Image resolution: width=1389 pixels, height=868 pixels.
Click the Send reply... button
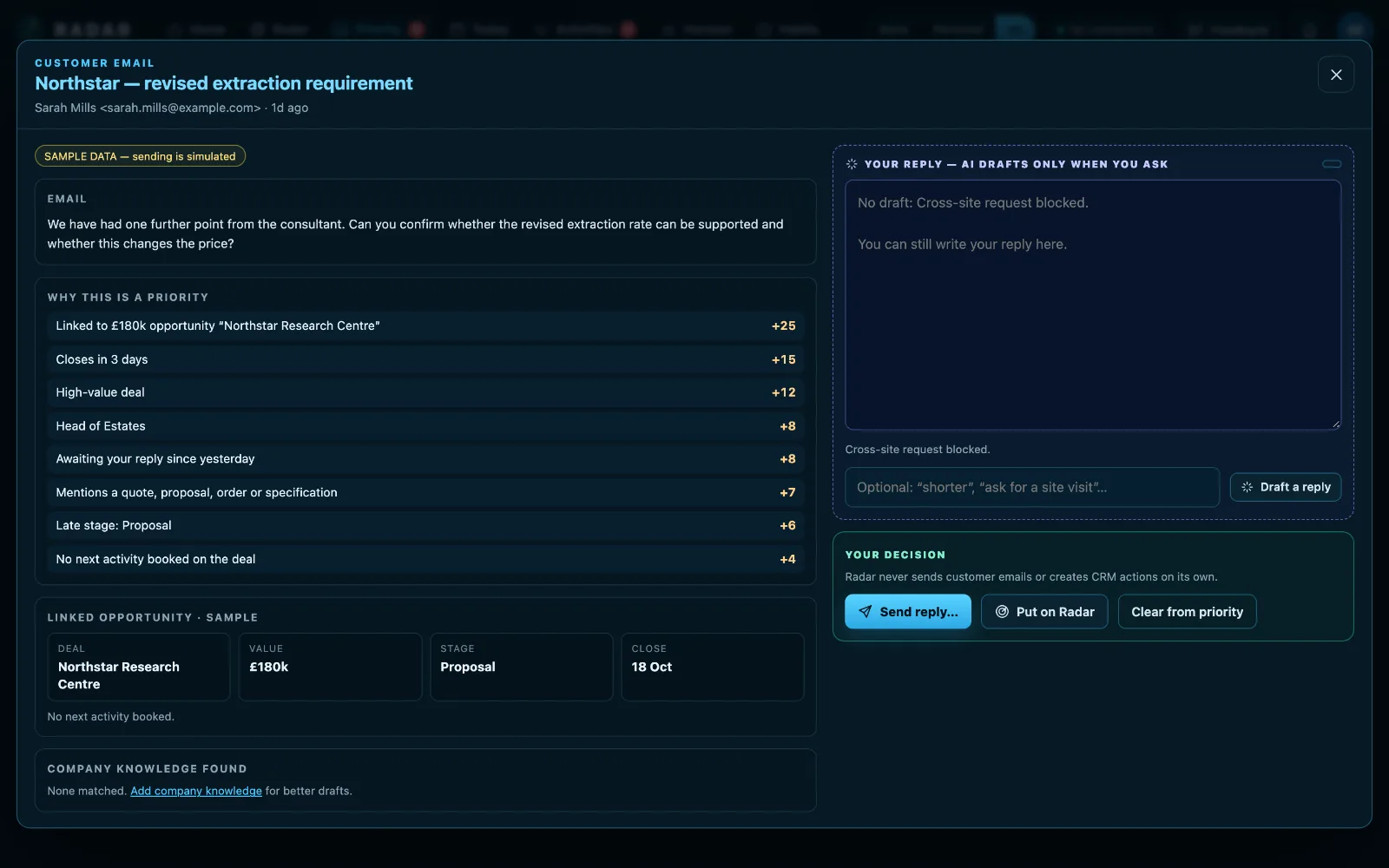click(x=908, y=612)
